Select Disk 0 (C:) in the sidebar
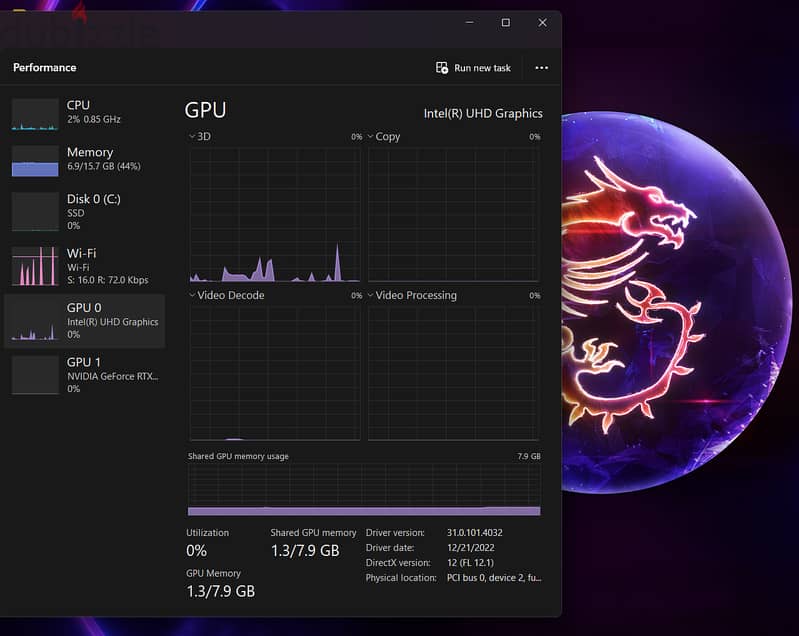The image size is (799, 636). (84, 211)
